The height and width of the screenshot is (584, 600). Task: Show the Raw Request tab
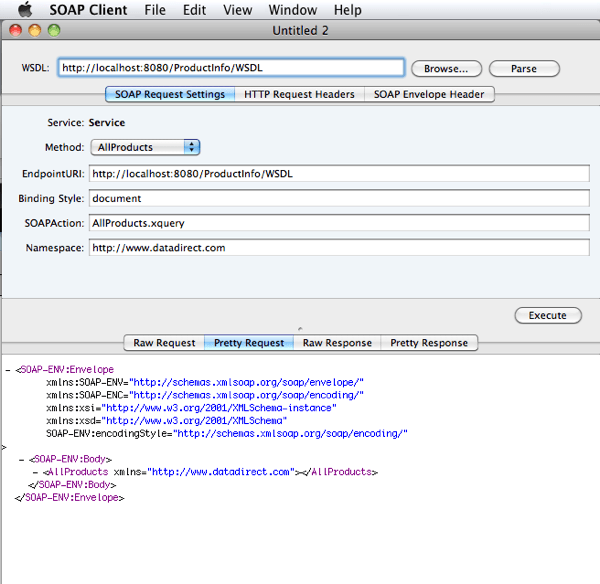coord(164,343)
